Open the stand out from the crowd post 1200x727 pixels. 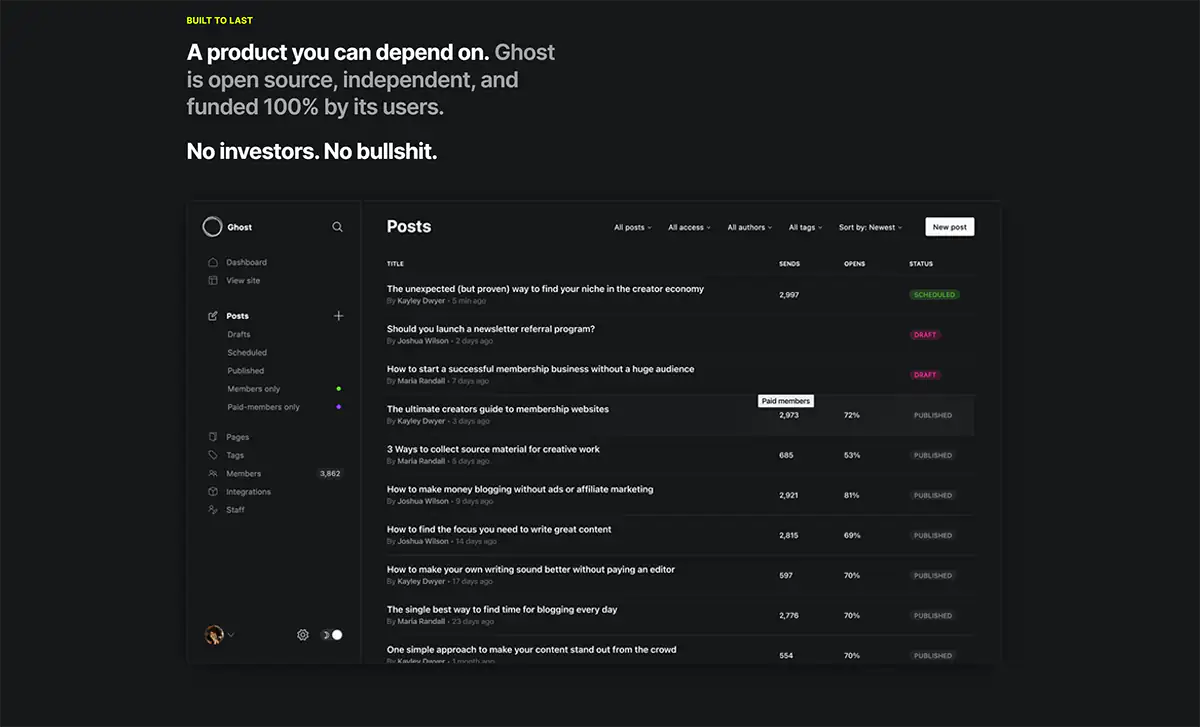pos(531,649)
